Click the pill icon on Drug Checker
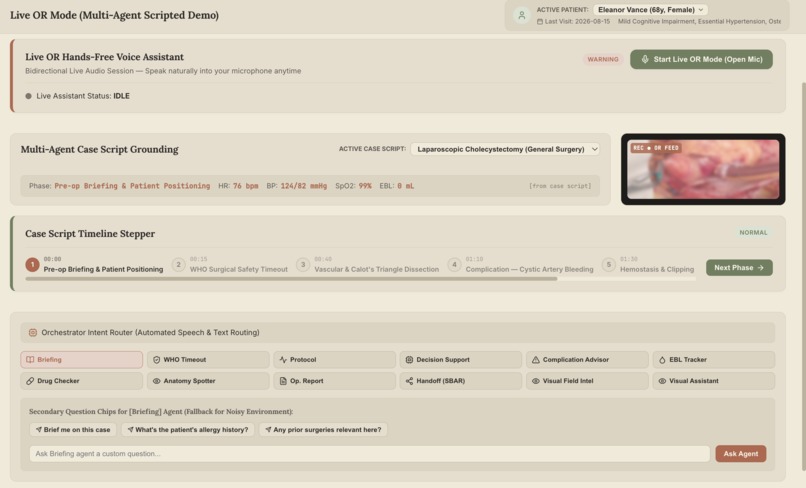This screenshot has height=488, width=806. [x=30, y=381]
